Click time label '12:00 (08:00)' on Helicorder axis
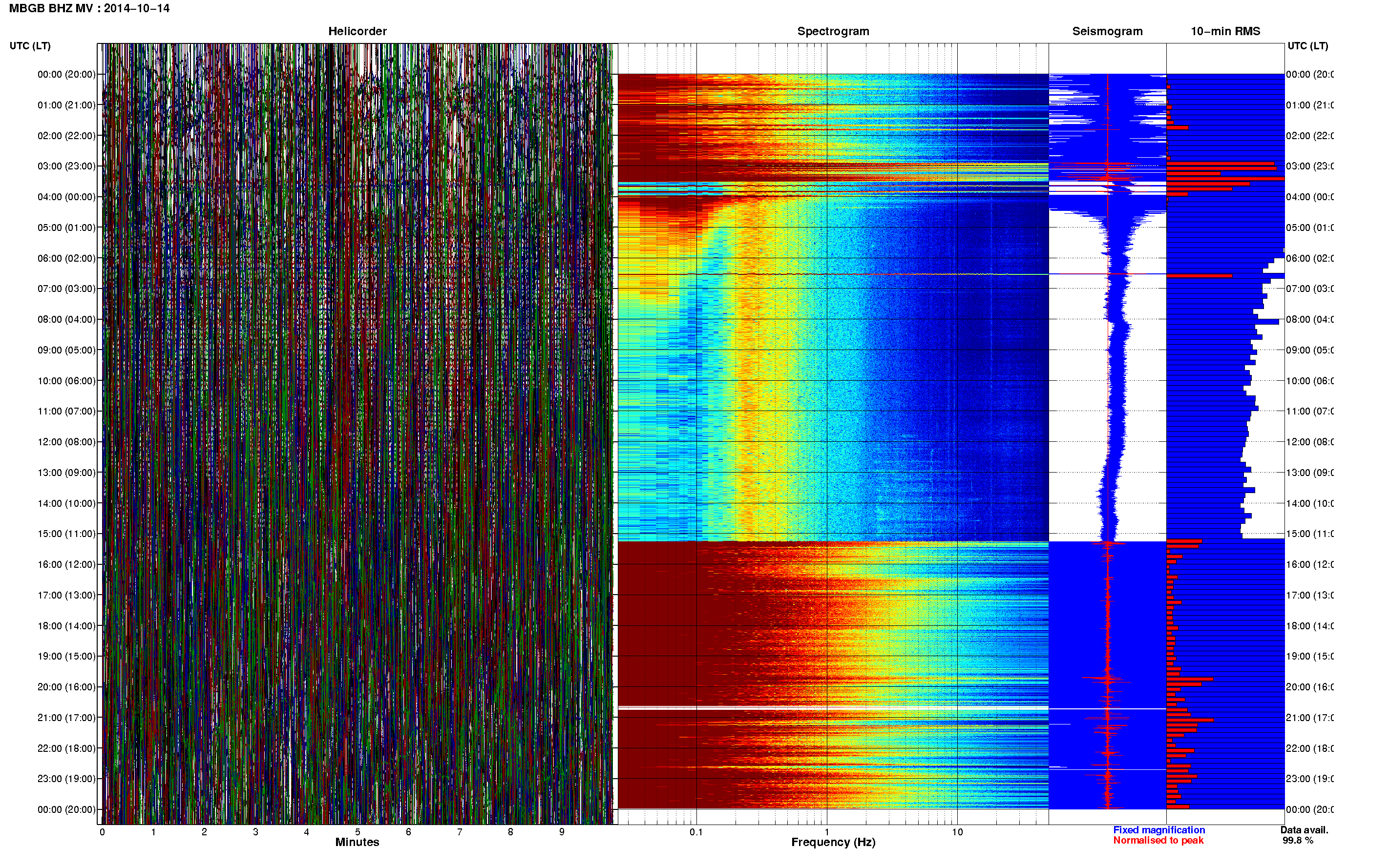 point(66,441)
